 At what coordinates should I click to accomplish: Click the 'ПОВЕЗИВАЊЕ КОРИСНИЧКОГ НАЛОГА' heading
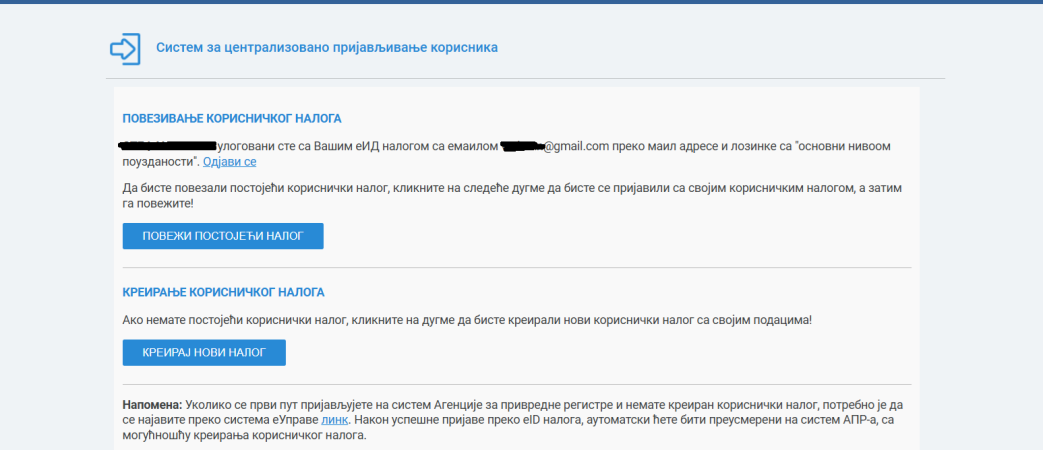click(x=232, y=118)
